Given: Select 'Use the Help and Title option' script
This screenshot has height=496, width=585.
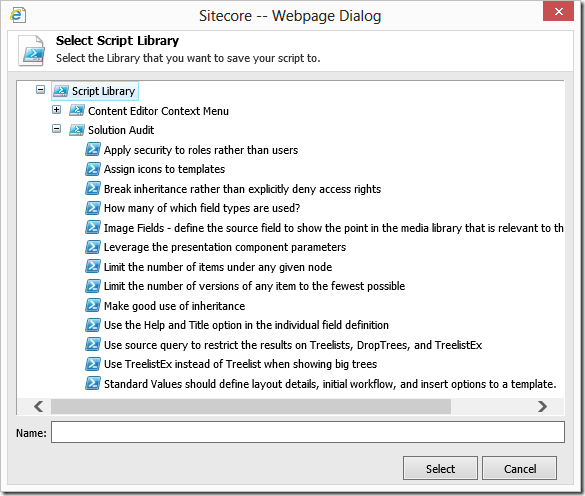Looking at the screenshot, I should pos(246,325).
